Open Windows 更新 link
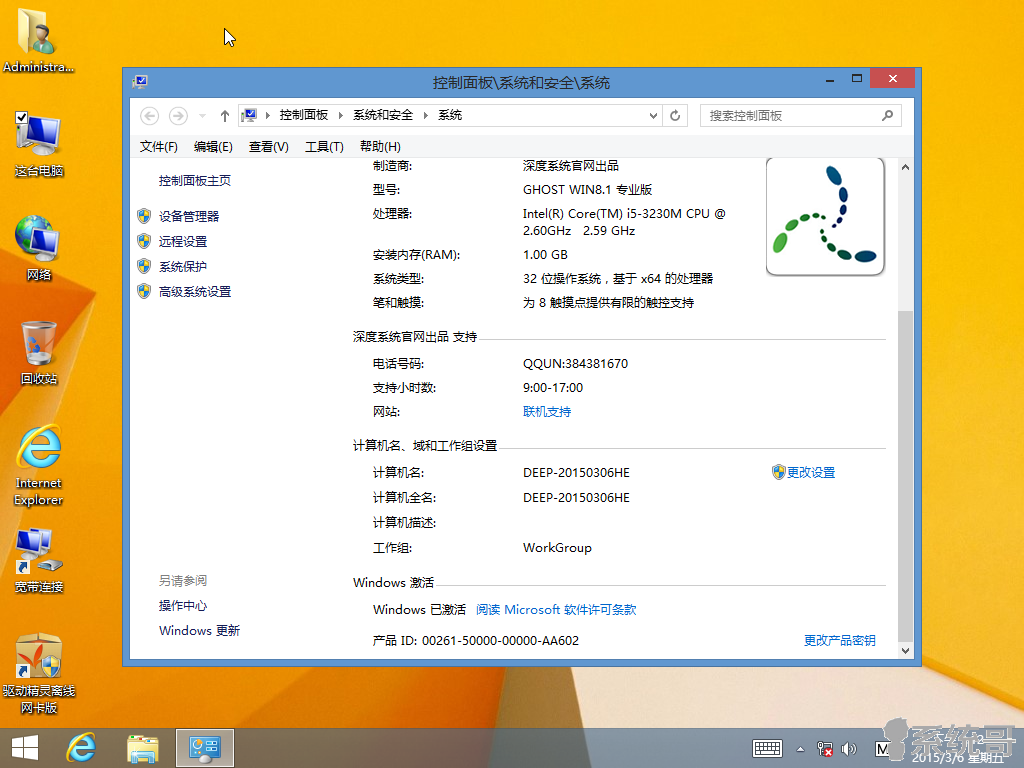 [x=199, y=631]
